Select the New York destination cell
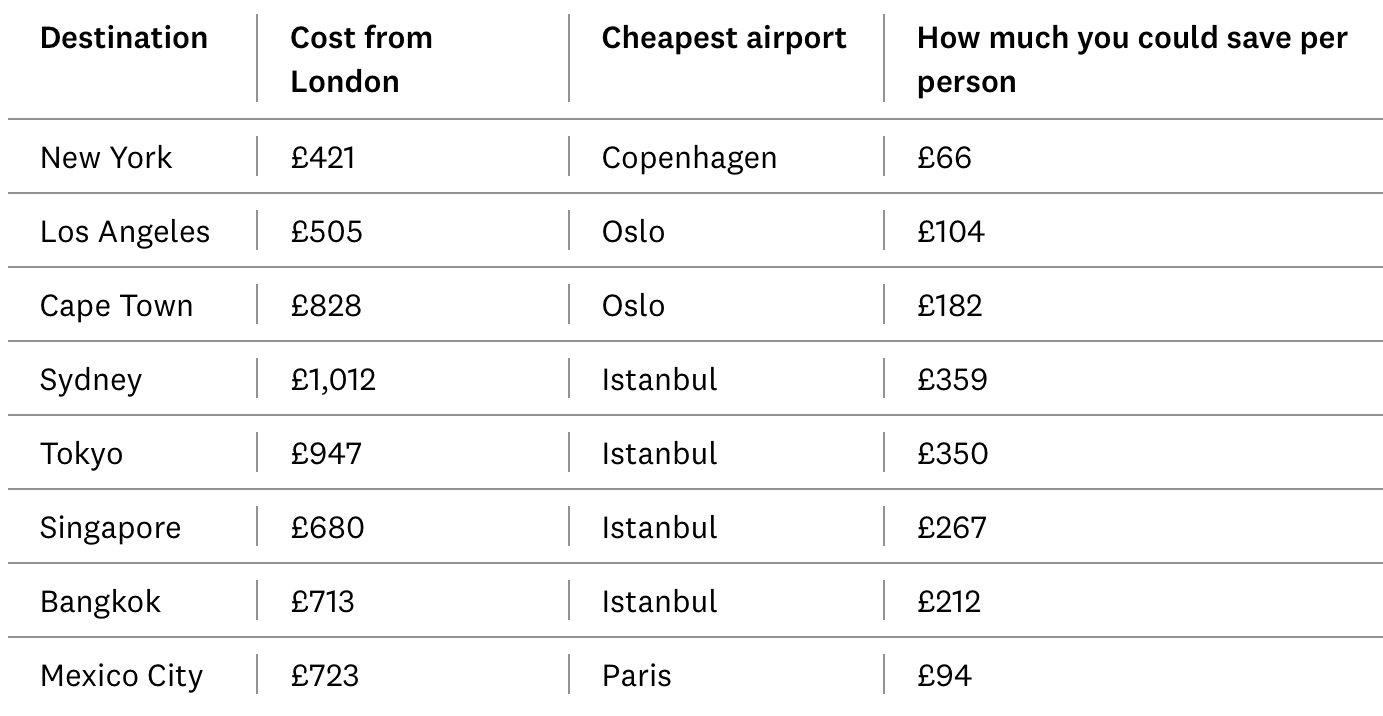 (x=106, y=157)
